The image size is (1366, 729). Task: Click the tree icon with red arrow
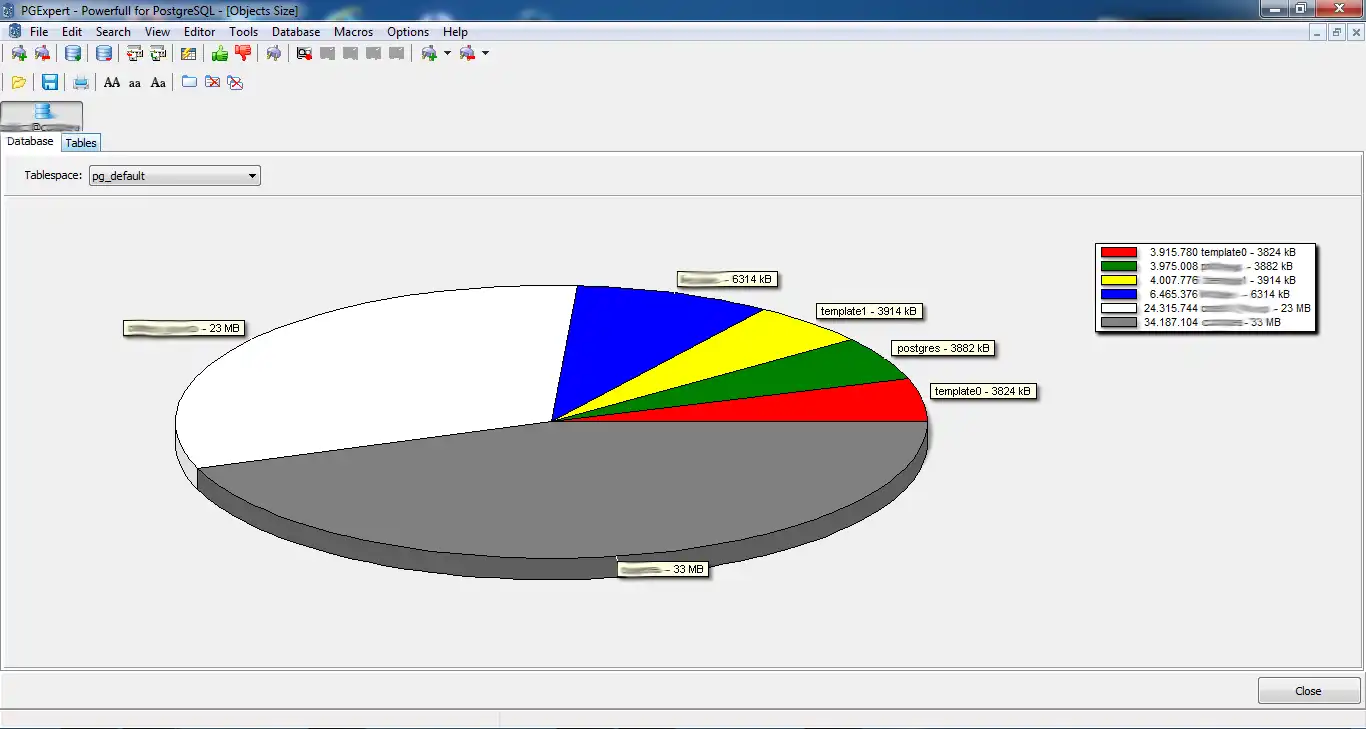tap(134, 53)
